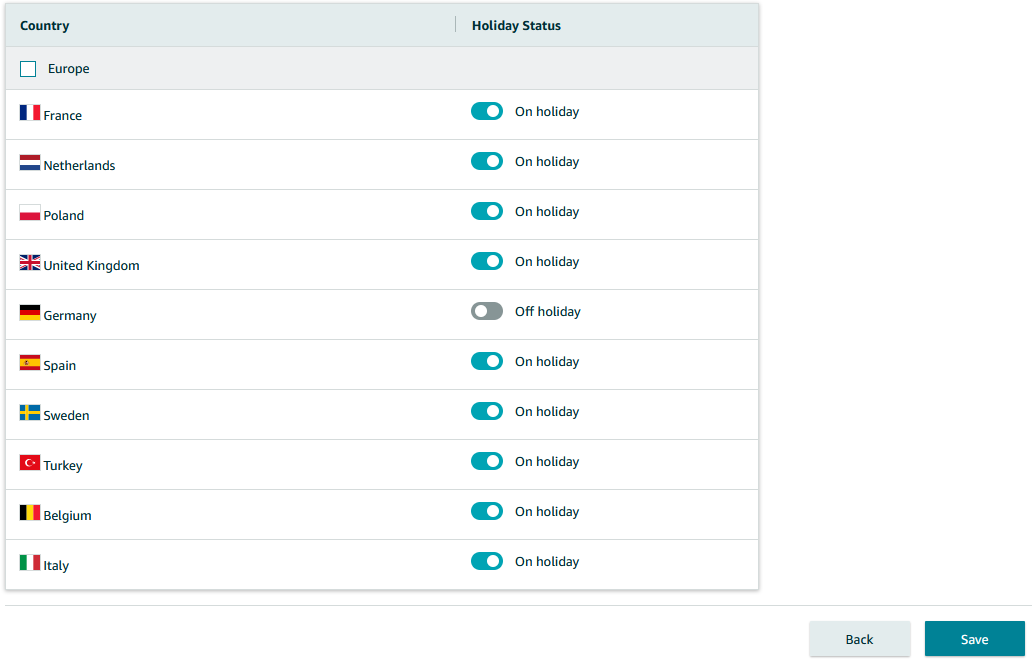The height and width of the screenshot is (662, 1032).
Task: Turn off Netherlands holiday toggle
Action: pos(487,161)
